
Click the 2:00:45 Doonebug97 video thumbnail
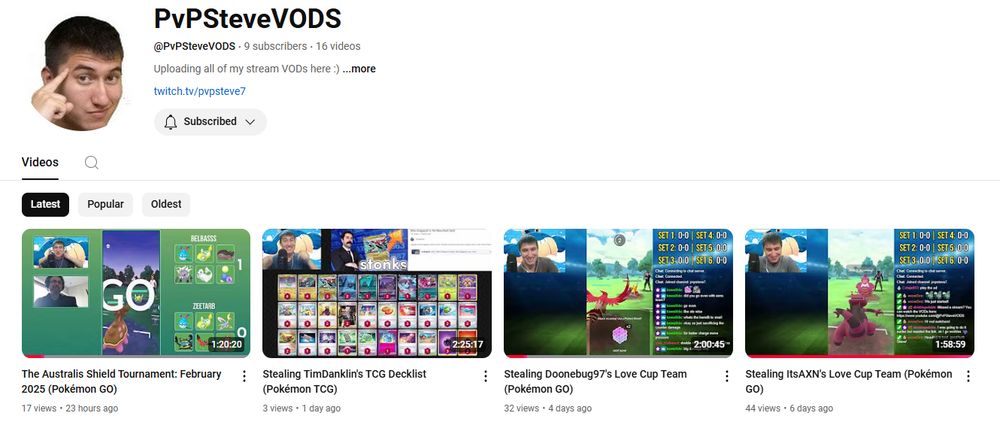pyautogui.click(x=618, y=293)
